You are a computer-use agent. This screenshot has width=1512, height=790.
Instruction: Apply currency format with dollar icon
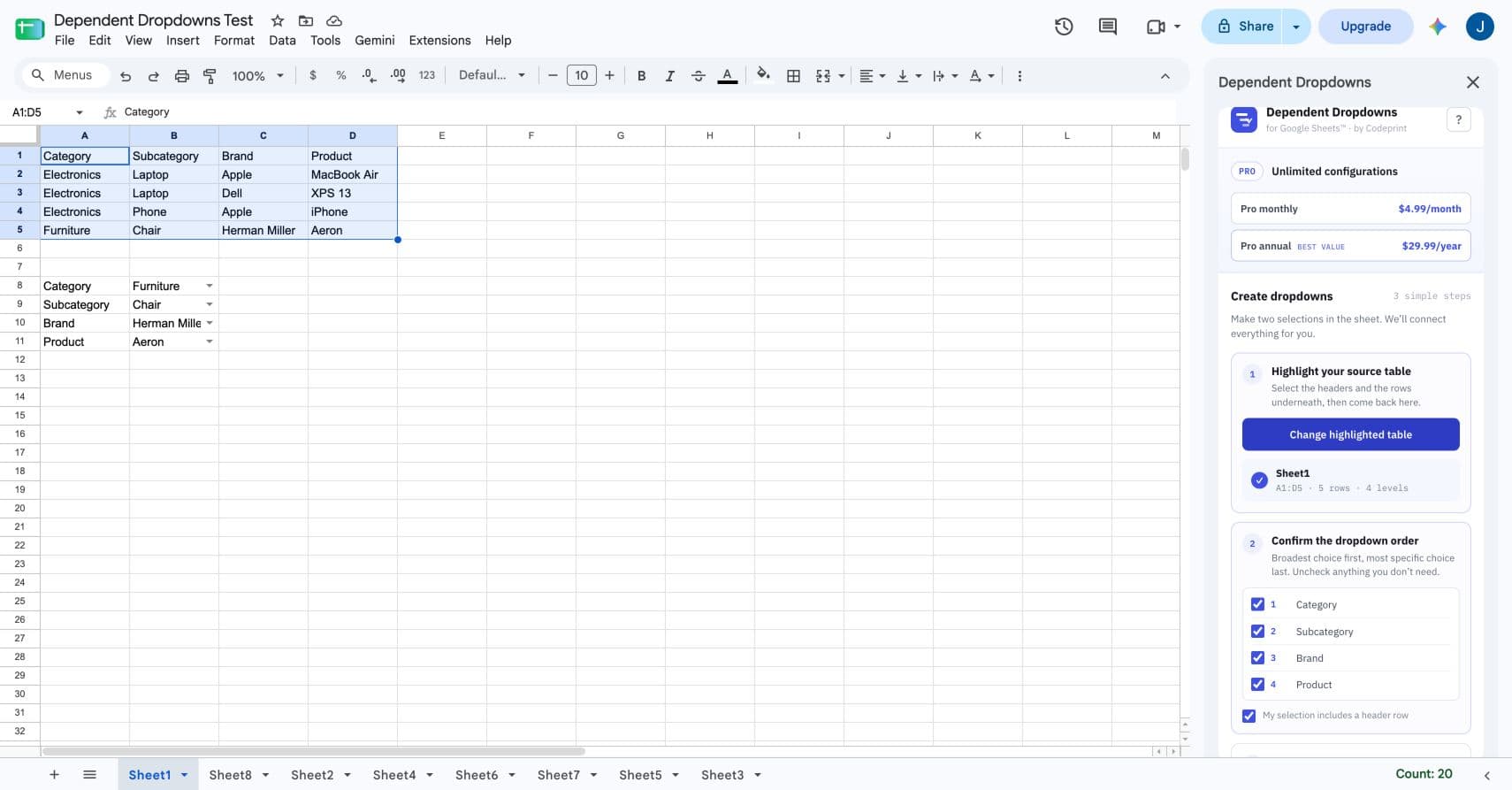pyautogui.click(x=313, y=76)
